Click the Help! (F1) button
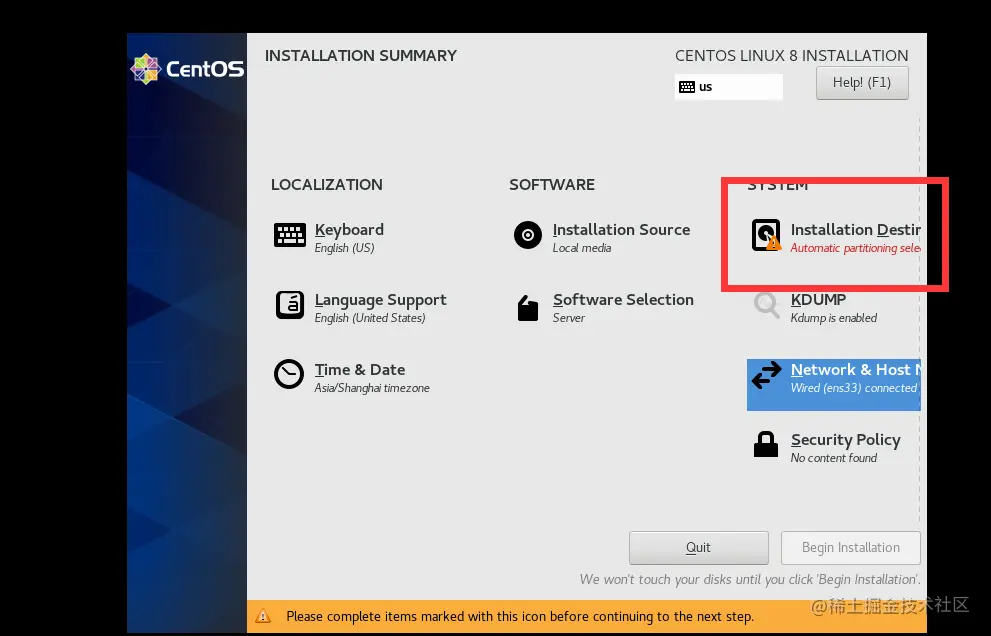Screen dimensions: 991x636 point(862,83)
